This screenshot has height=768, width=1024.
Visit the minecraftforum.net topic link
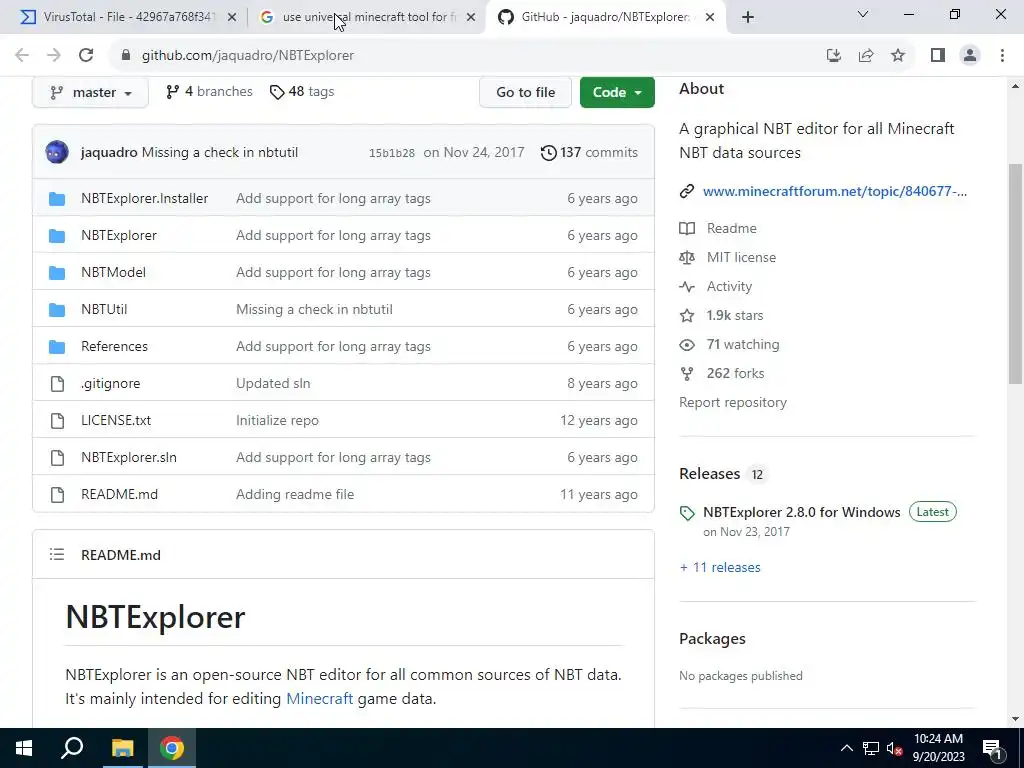835,191
